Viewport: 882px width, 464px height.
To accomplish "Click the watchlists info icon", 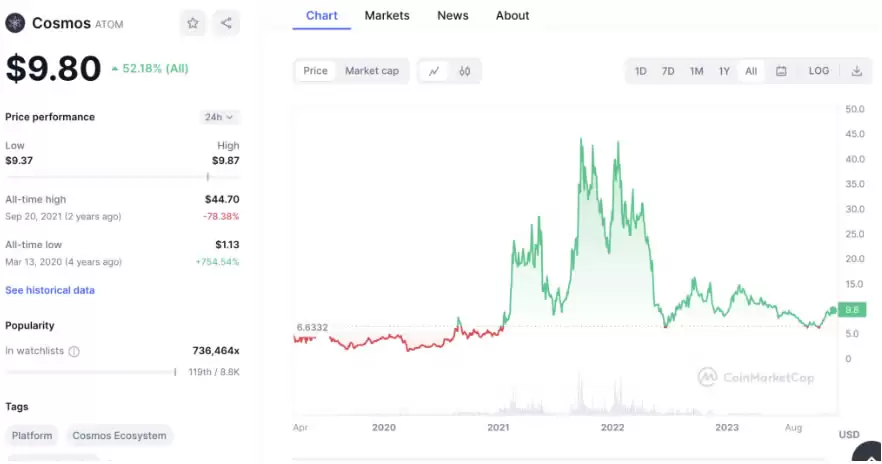I will pyautogui.click(x=74, y=351).
